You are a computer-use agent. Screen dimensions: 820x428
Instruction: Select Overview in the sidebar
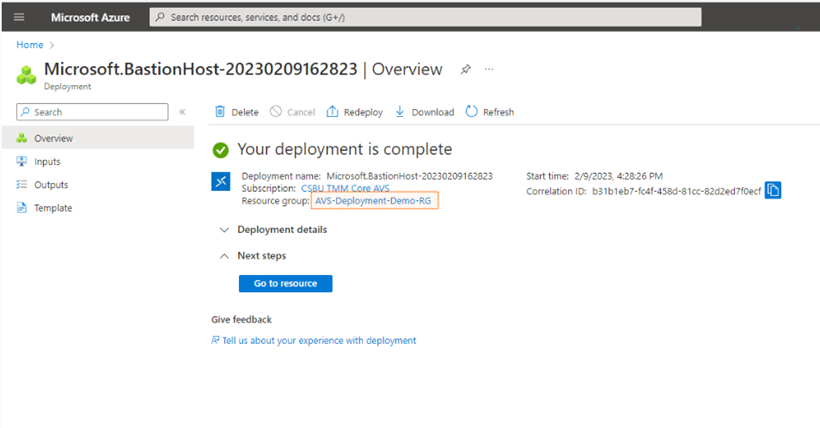click(98, 138)
